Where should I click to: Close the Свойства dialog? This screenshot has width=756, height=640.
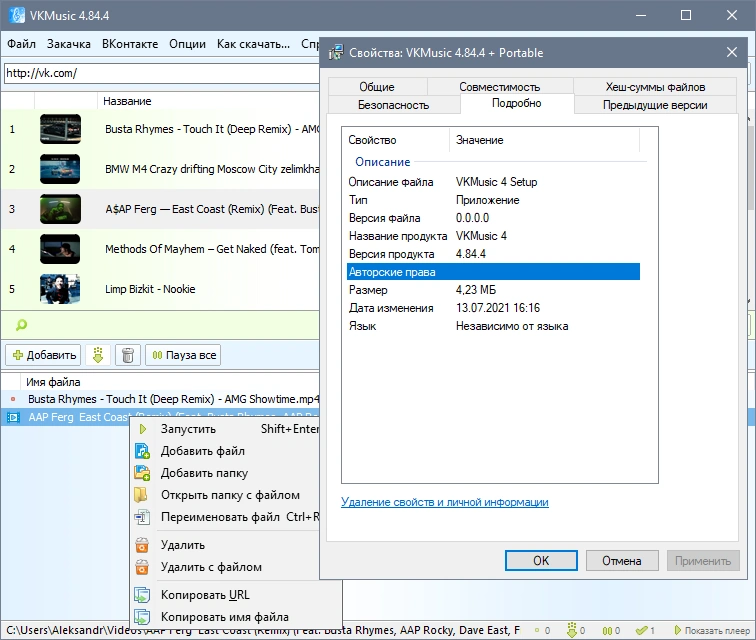(732, 52)
